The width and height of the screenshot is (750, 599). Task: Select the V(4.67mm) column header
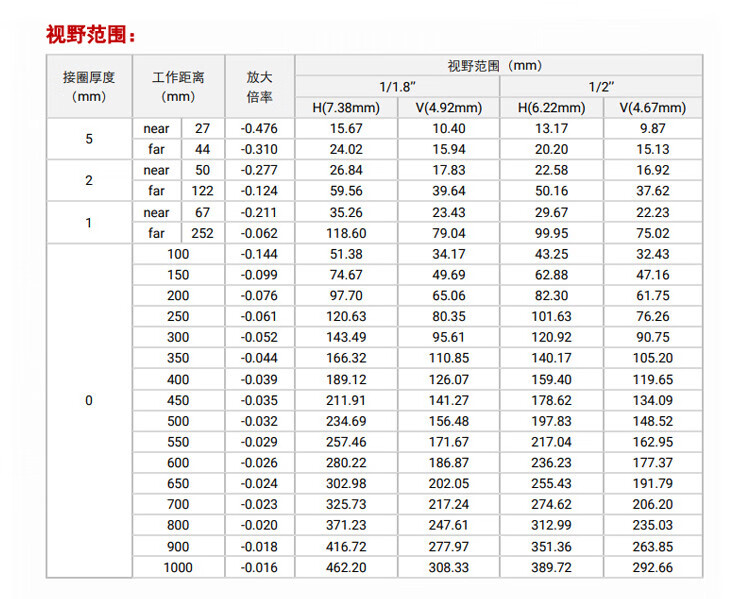pyautogui.click(x=653, y=108)
